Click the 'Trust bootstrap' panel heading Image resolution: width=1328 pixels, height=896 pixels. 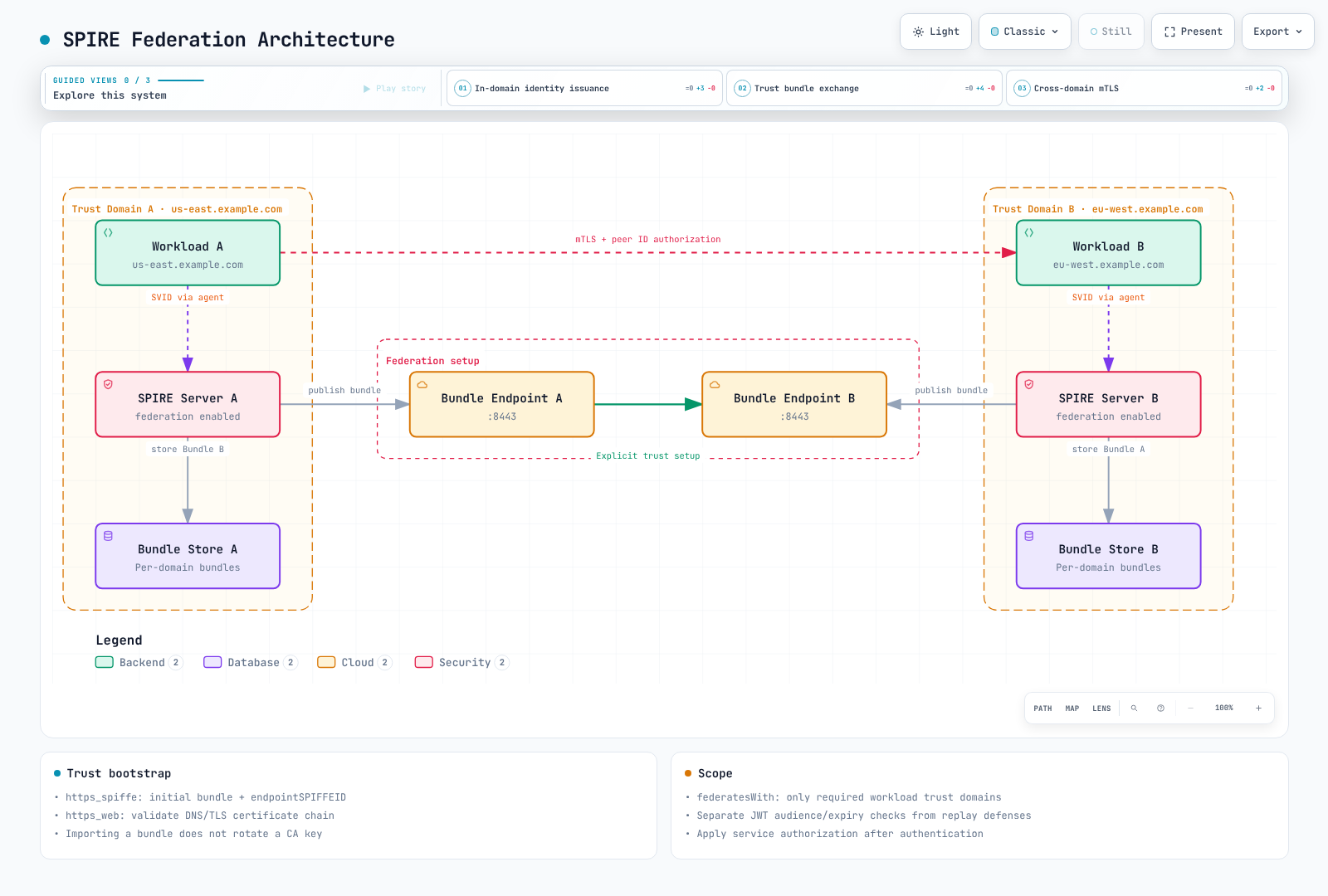[119, 773]
